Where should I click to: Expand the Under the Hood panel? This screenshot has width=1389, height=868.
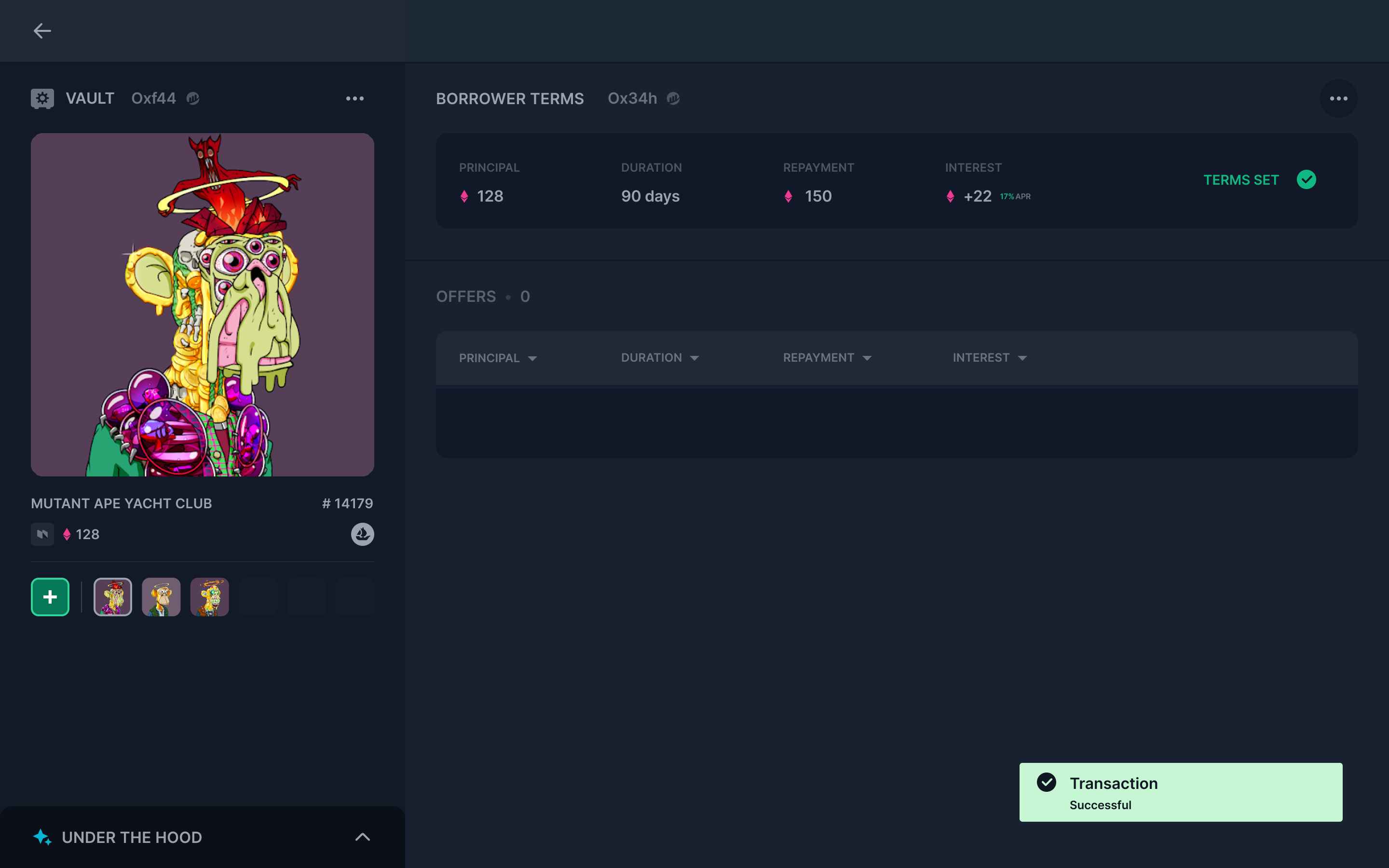pos(362,837)
